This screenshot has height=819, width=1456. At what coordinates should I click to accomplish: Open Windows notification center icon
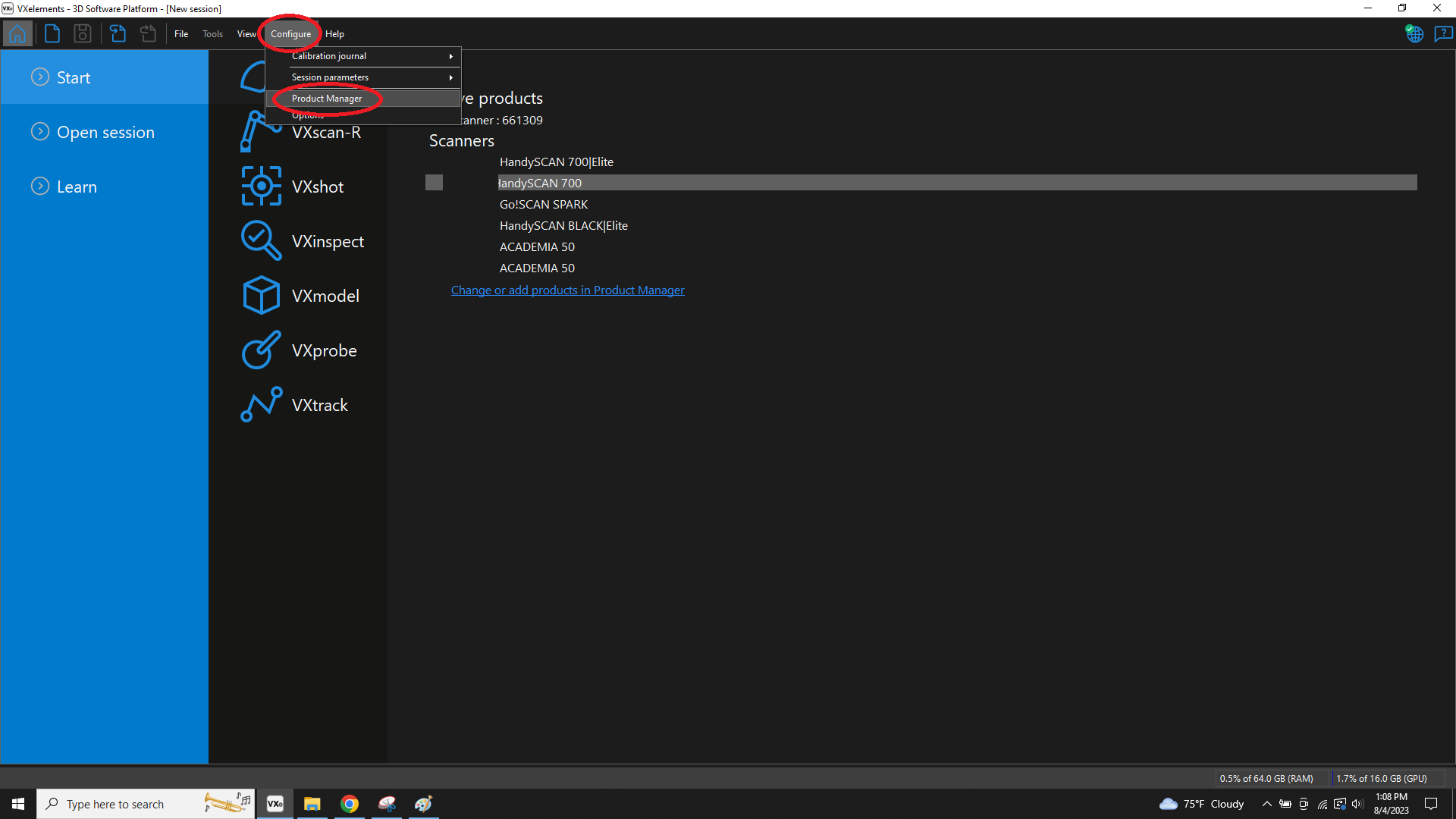click(1431, 804)
